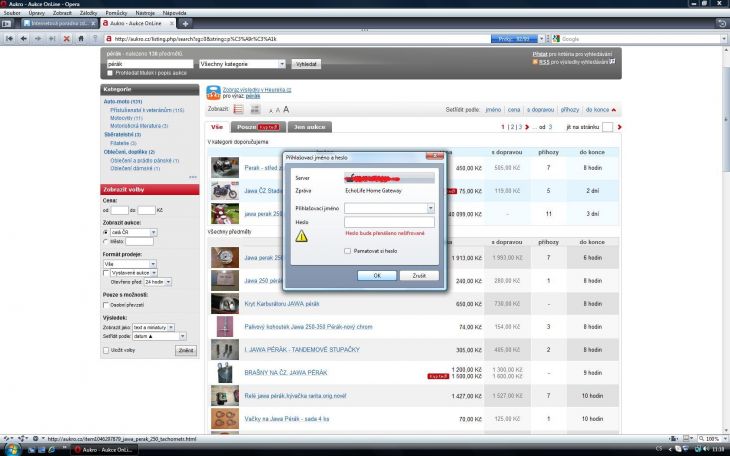This screenshot has width=730, height=456.
Task: Open Záložky menu
Action: pos(88,13)
